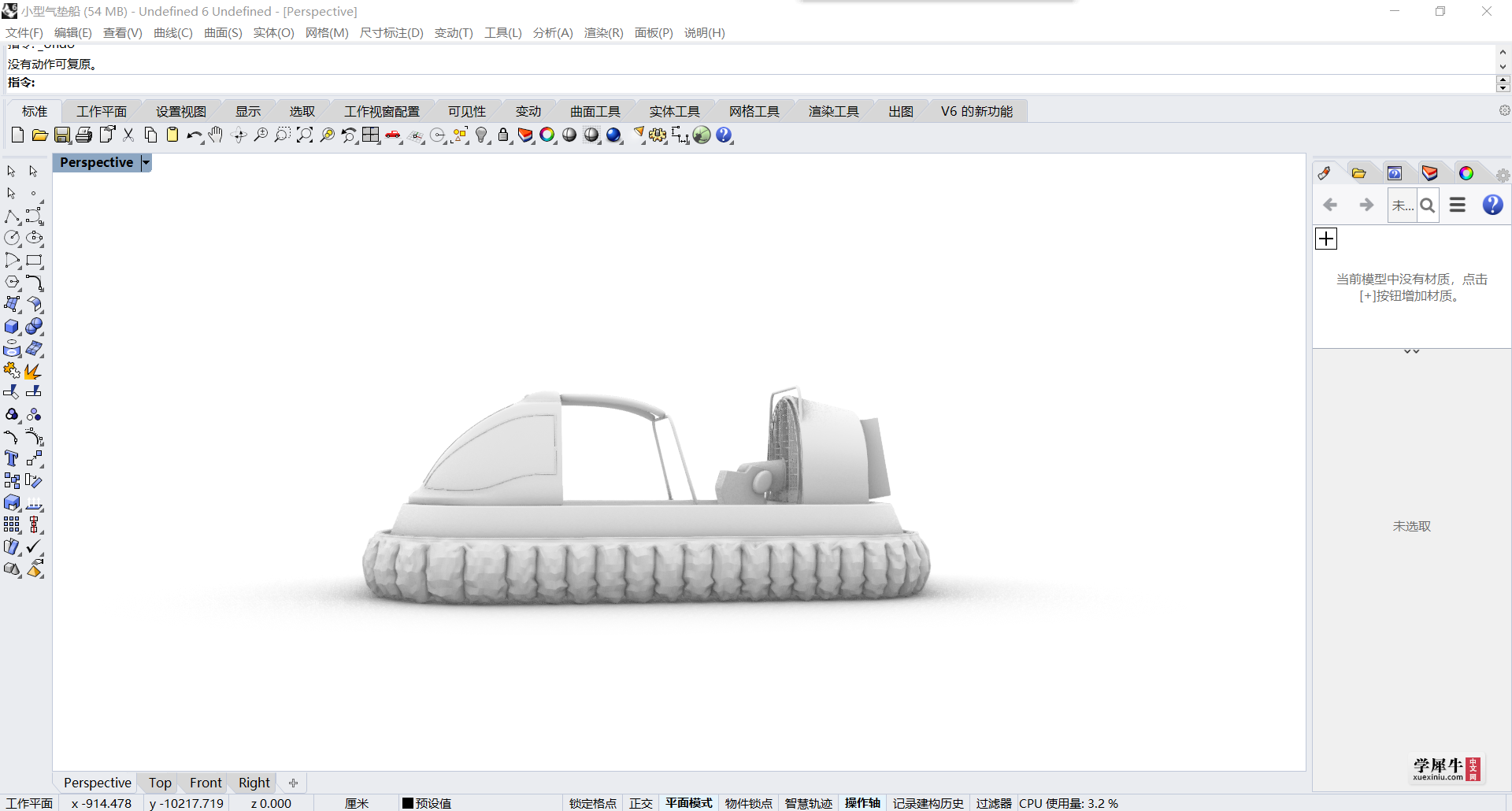Click the New file icon in the toolbar
Viewport: 1512px width, 811px height.
(17, 135)
